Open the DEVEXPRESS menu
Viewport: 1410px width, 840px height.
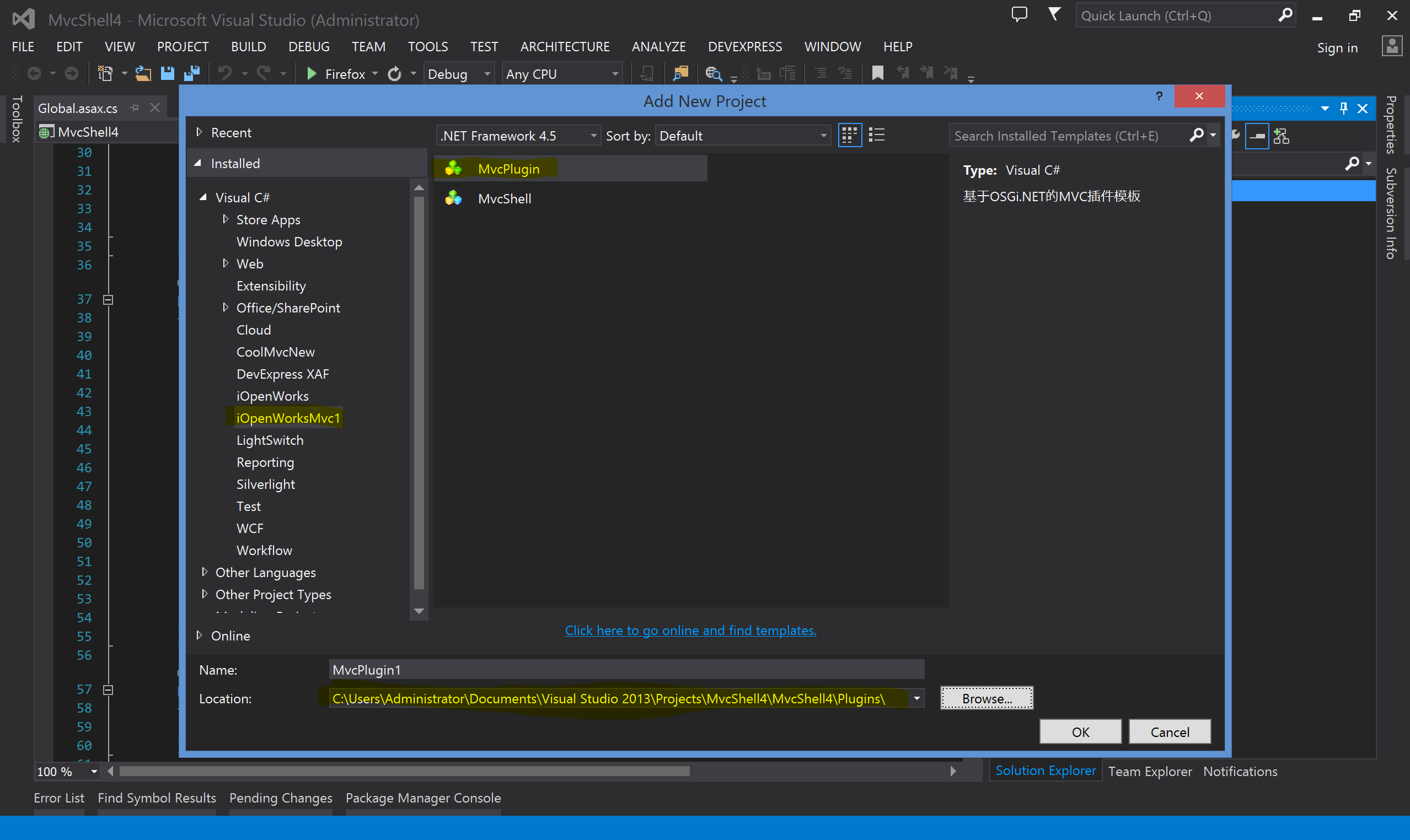point(744,46)
